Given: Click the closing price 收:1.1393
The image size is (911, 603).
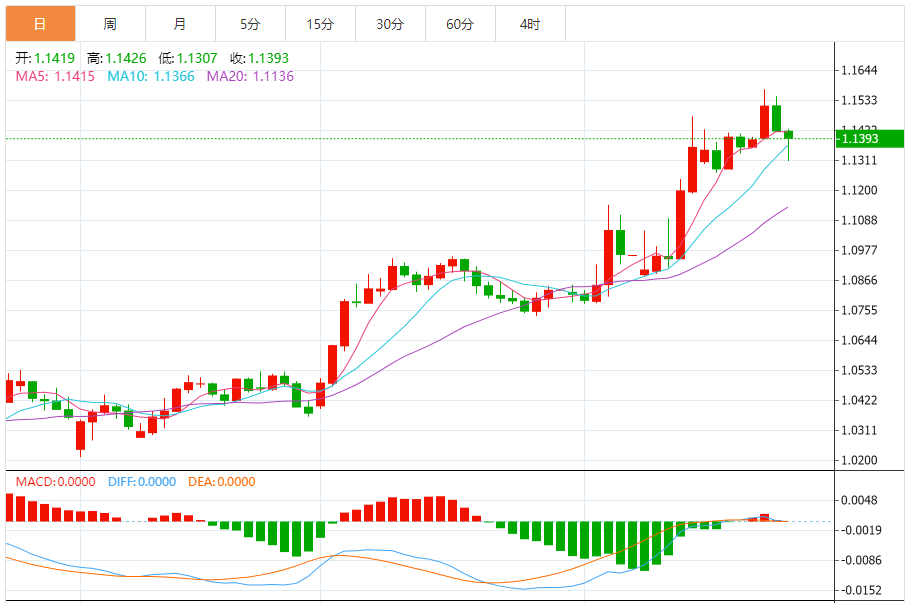Looking at the screenshot, I should pyautogui.click(x=259, y=58).
